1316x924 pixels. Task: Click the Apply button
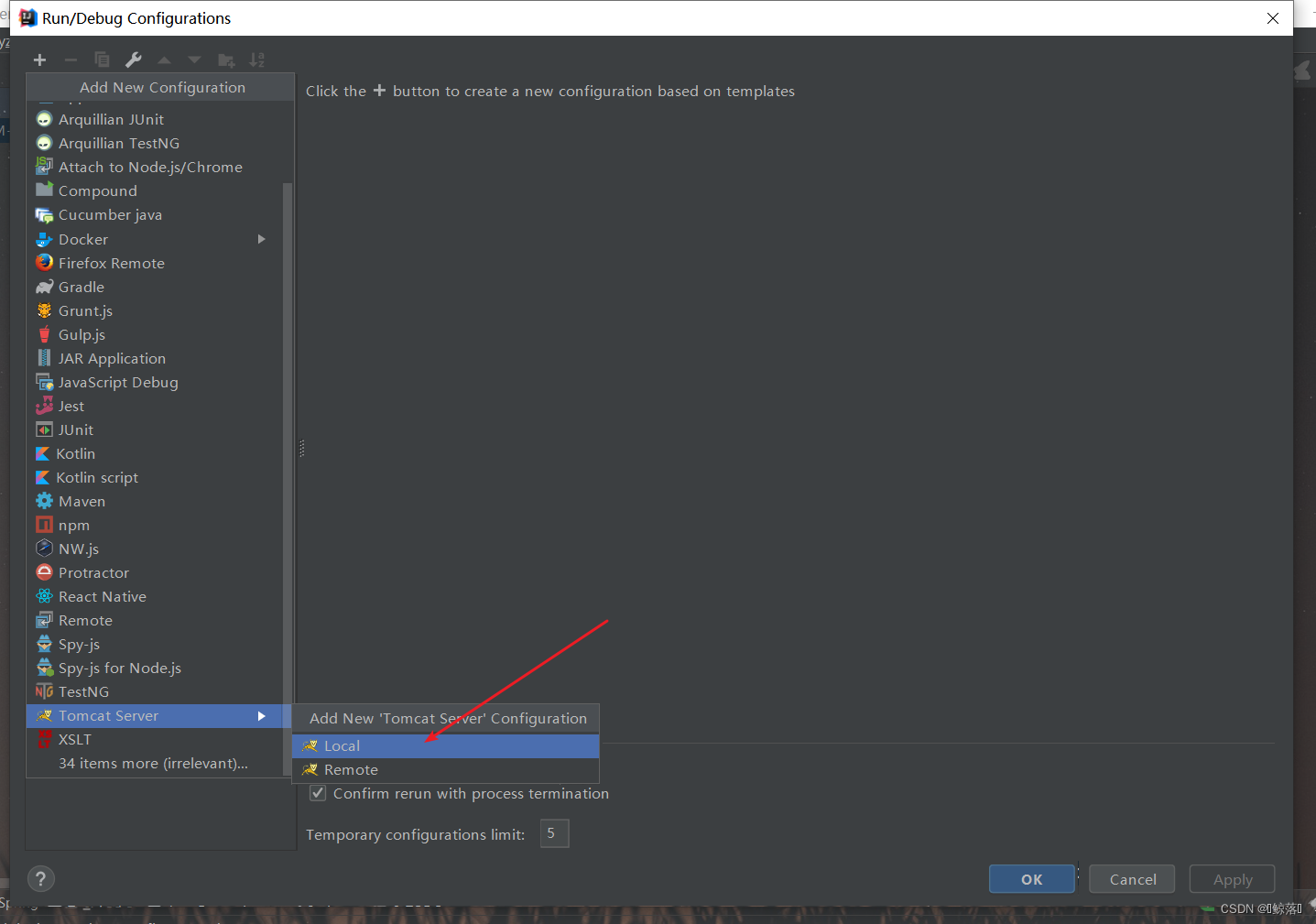click(1232, 879)
